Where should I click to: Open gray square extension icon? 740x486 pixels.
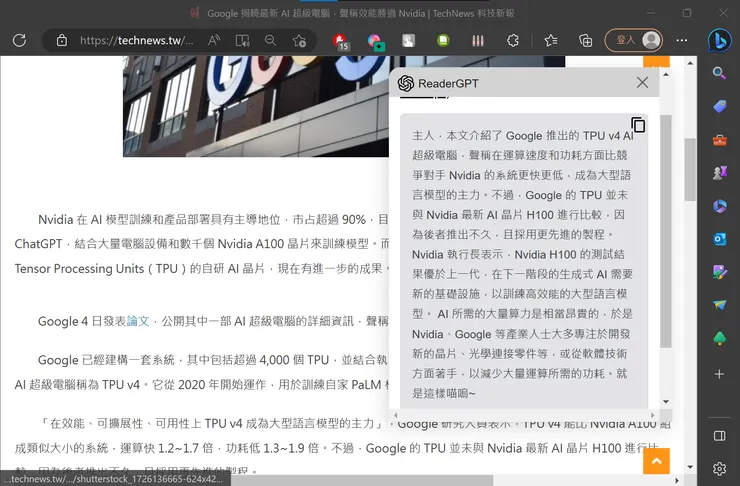[408, 41]
